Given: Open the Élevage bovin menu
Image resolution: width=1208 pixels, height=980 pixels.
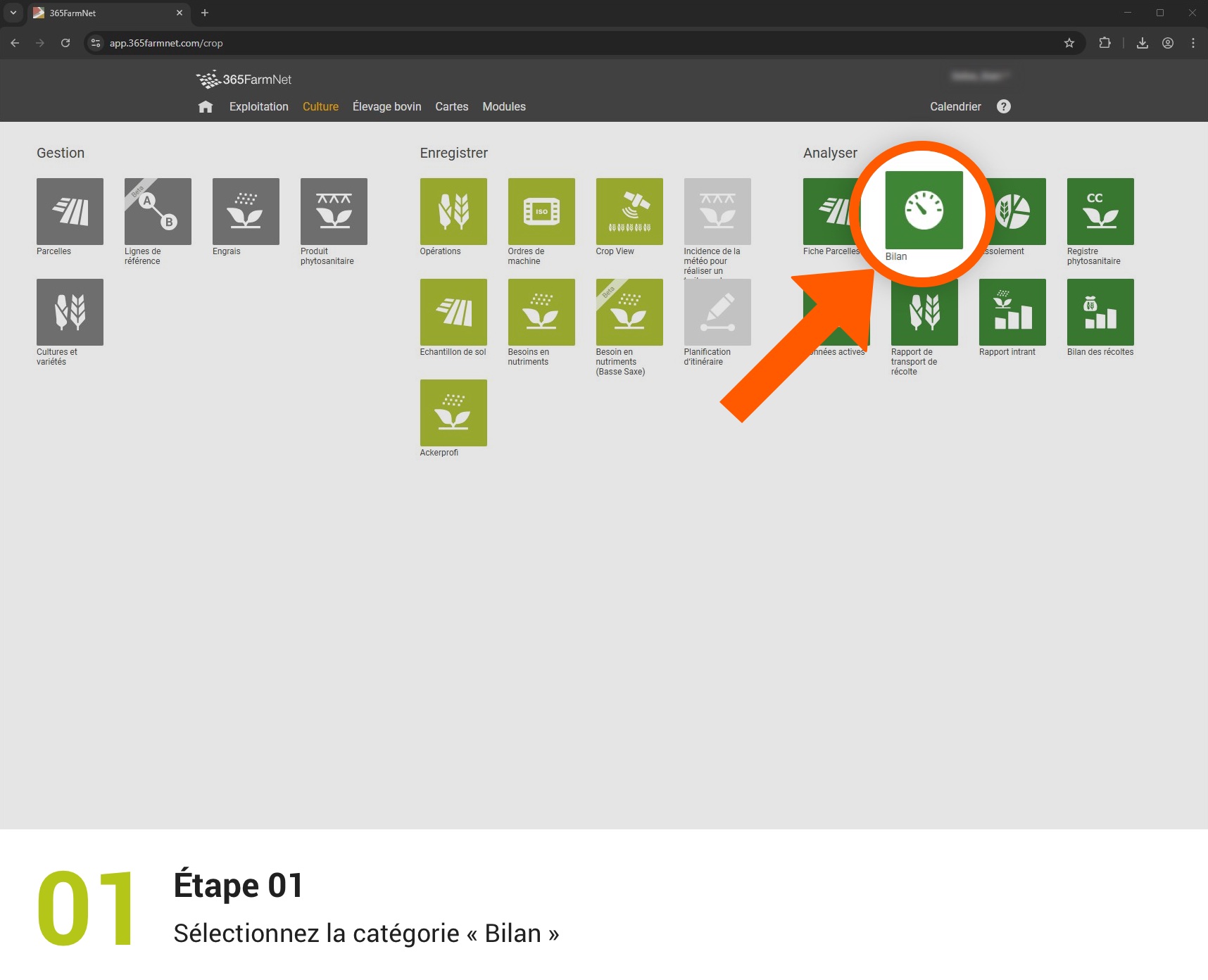Looking at the screenshot, I should click(386, 107).
